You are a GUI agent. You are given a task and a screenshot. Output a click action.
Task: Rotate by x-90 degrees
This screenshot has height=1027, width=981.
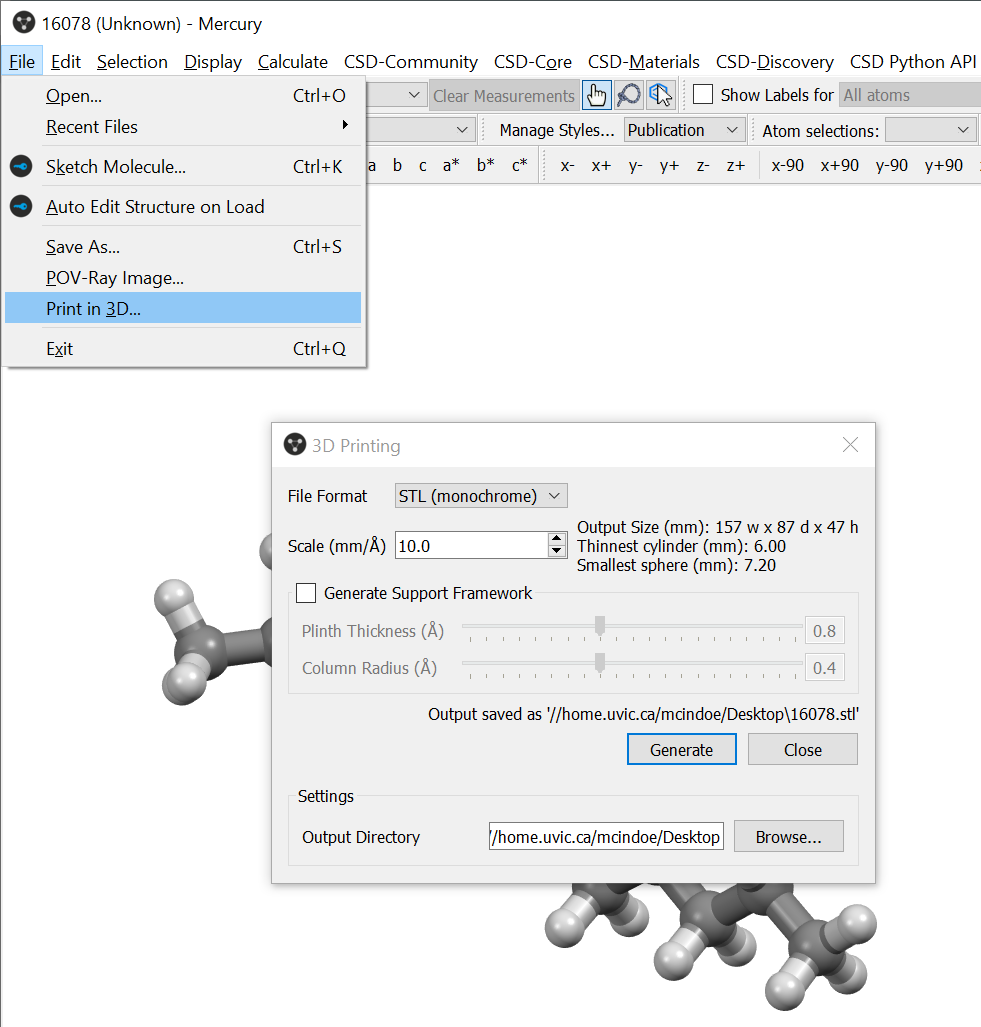pos(787,165)
